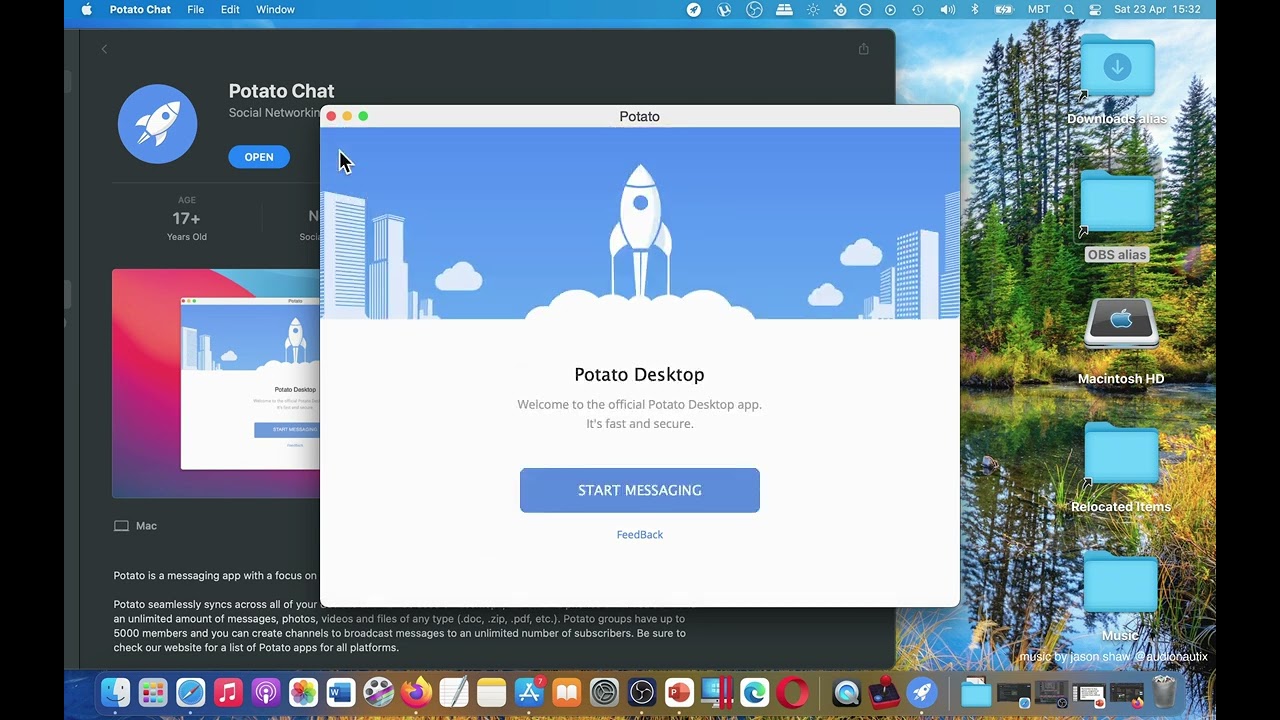This screenshot has height=720, width=1280.
Task: Open Spotlight search in the menu bar
Action: [x=1069, y=10]
